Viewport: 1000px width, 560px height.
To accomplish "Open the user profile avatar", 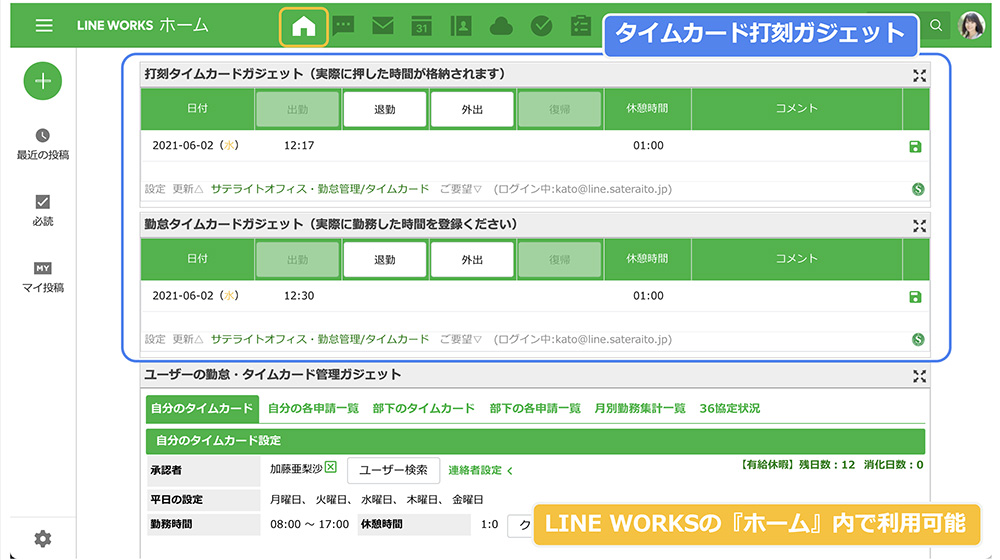I will tap(971, 26).
